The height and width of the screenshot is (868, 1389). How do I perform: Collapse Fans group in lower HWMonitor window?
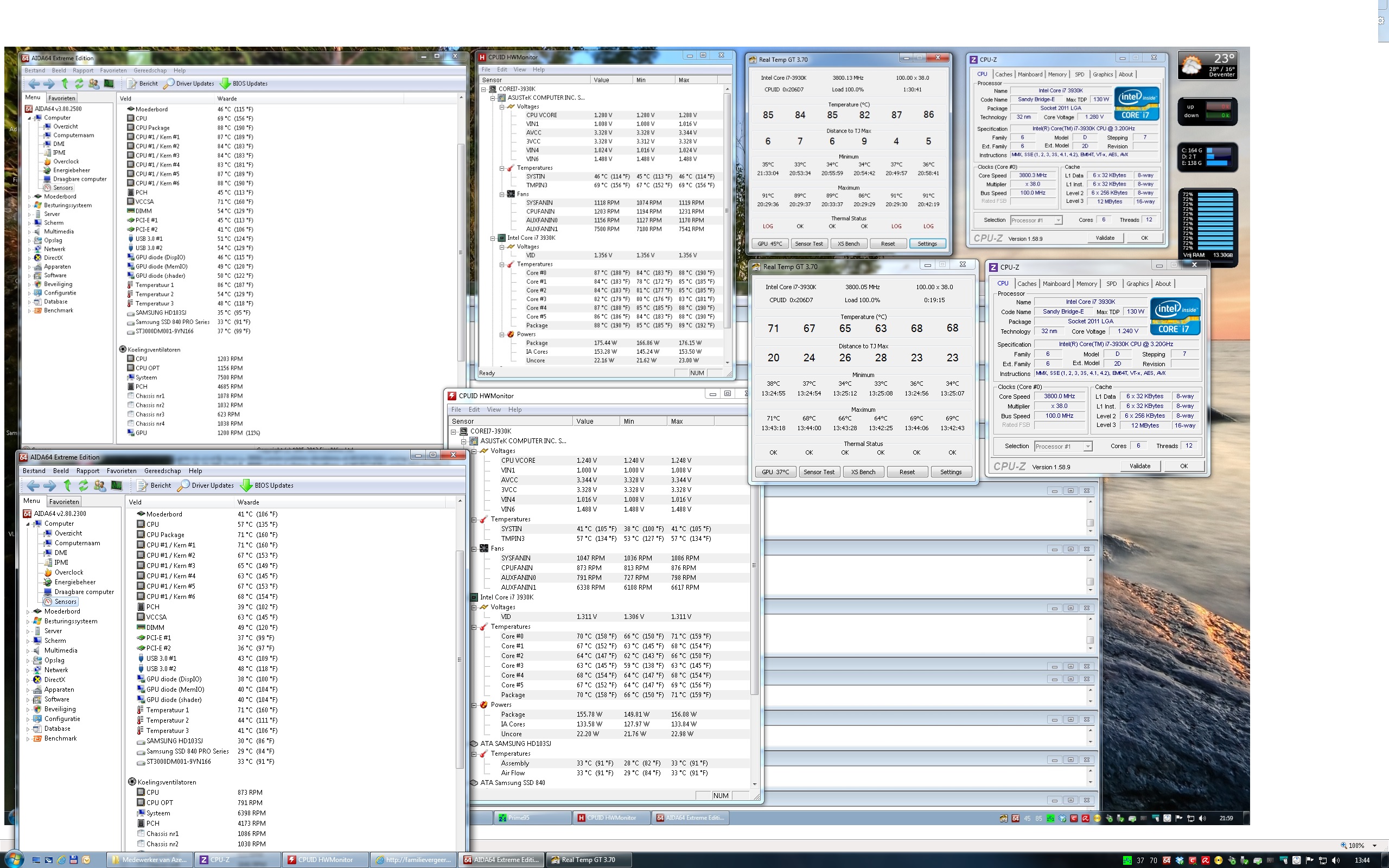coord(474,549)
